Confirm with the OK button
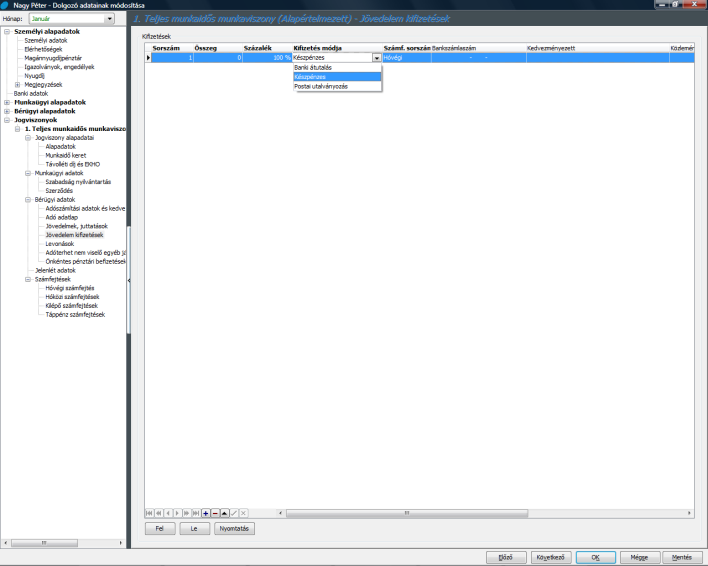Viewport: 708px width, 566px height. click(596, 557)
